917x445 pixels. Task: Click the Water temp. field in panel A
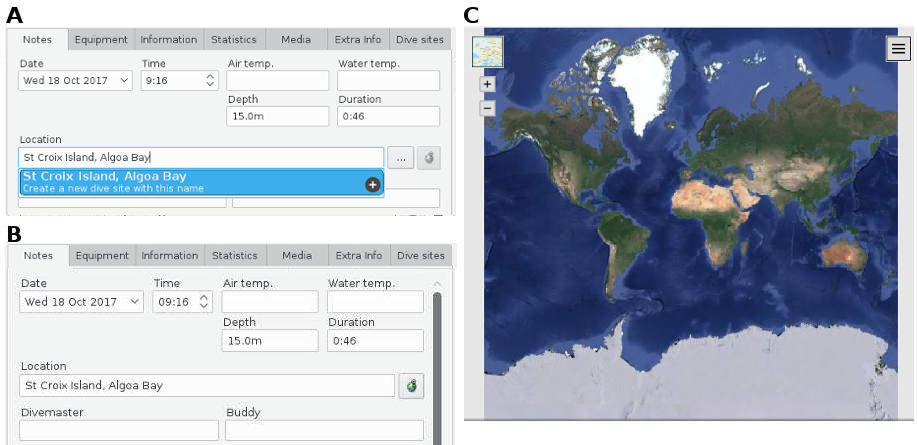388,81
